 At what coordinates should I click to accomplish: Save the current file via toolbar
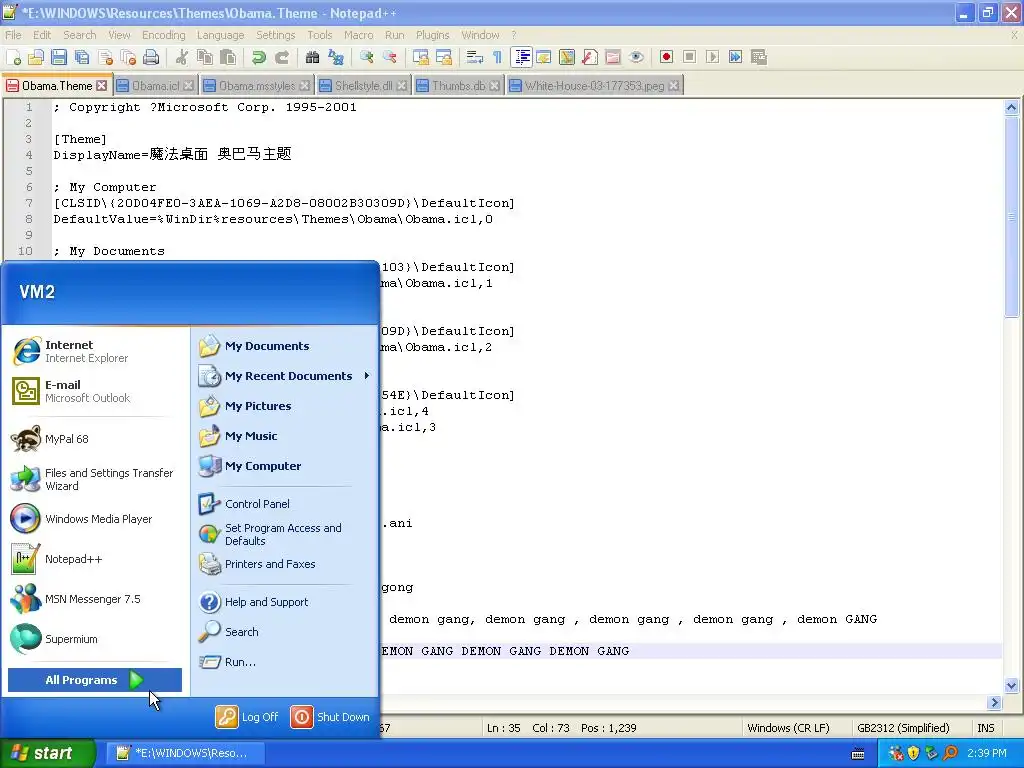tap(59, 57)
